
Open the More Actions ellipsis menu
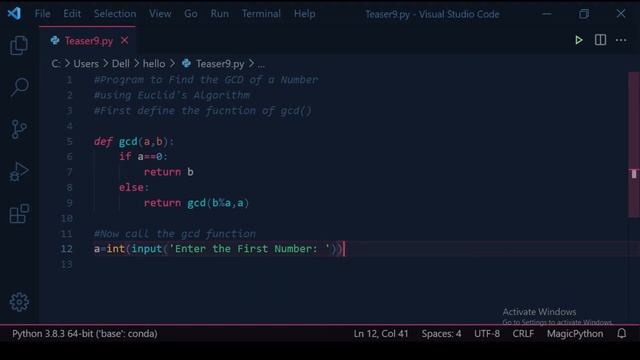(x=621, y=40)
